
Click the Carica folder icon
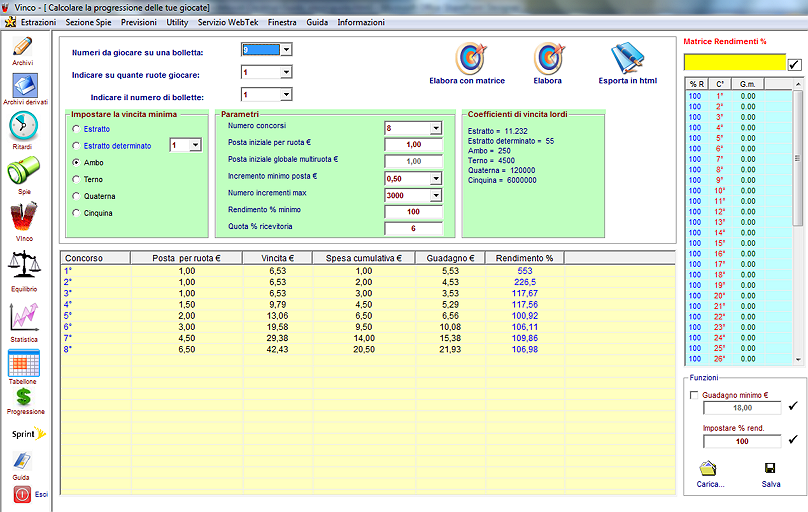[x=708, y=469]
